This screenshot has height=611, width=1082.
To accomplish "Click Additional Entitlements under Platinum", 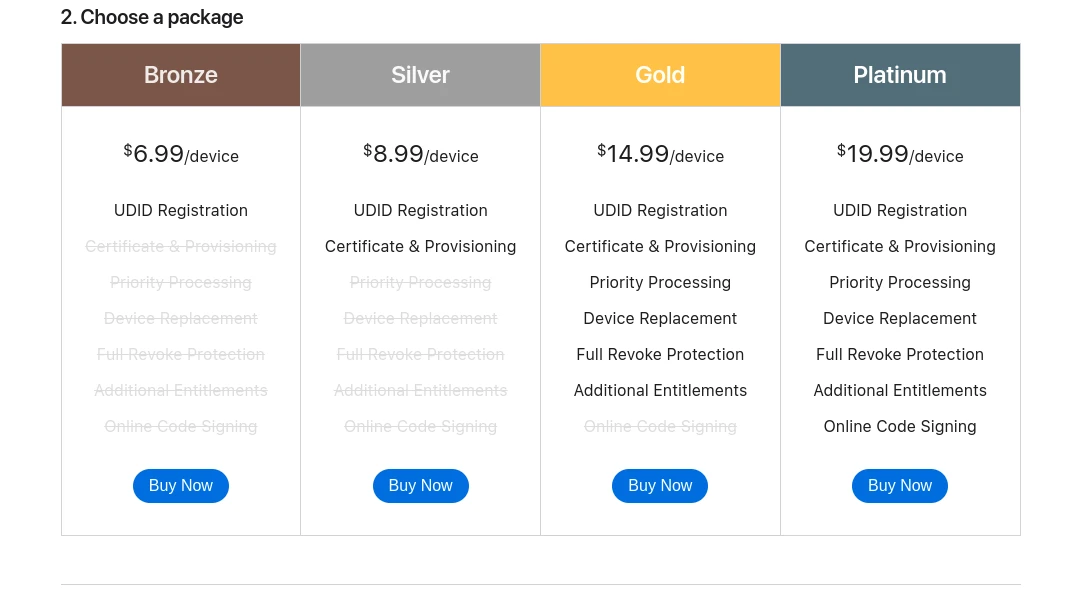I will [x=900, y=391].
